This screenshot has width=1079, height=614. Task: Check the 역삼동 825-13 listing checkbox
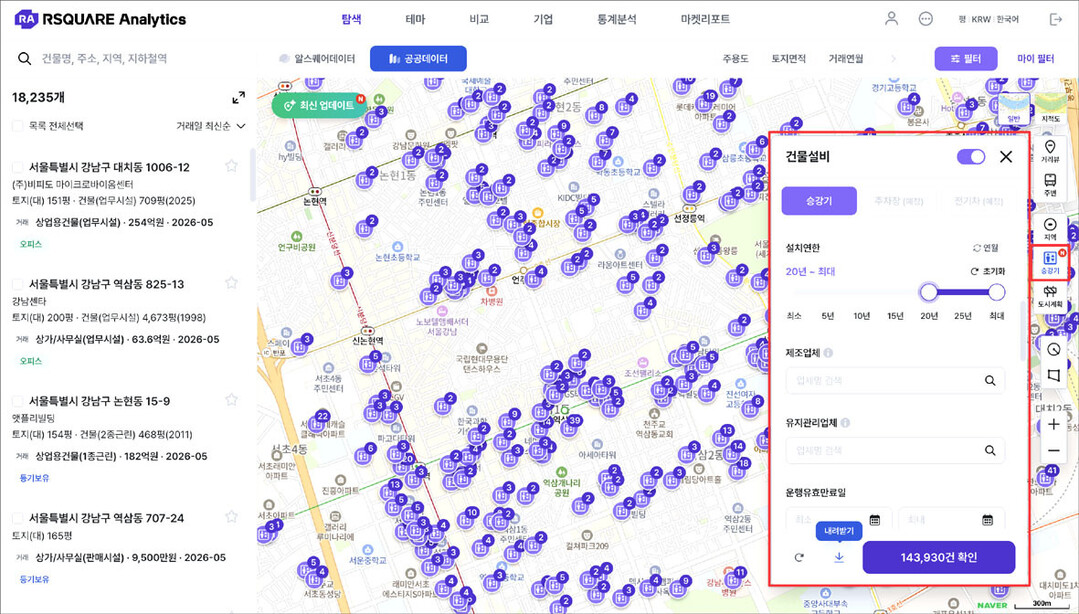click(18, 284)
